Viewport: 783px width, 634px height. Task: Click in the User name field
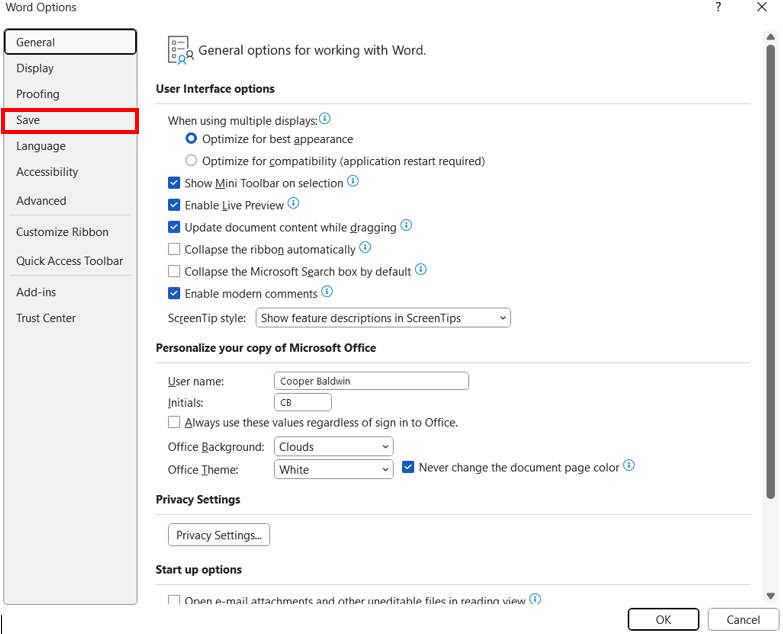[x=371, y=381]
